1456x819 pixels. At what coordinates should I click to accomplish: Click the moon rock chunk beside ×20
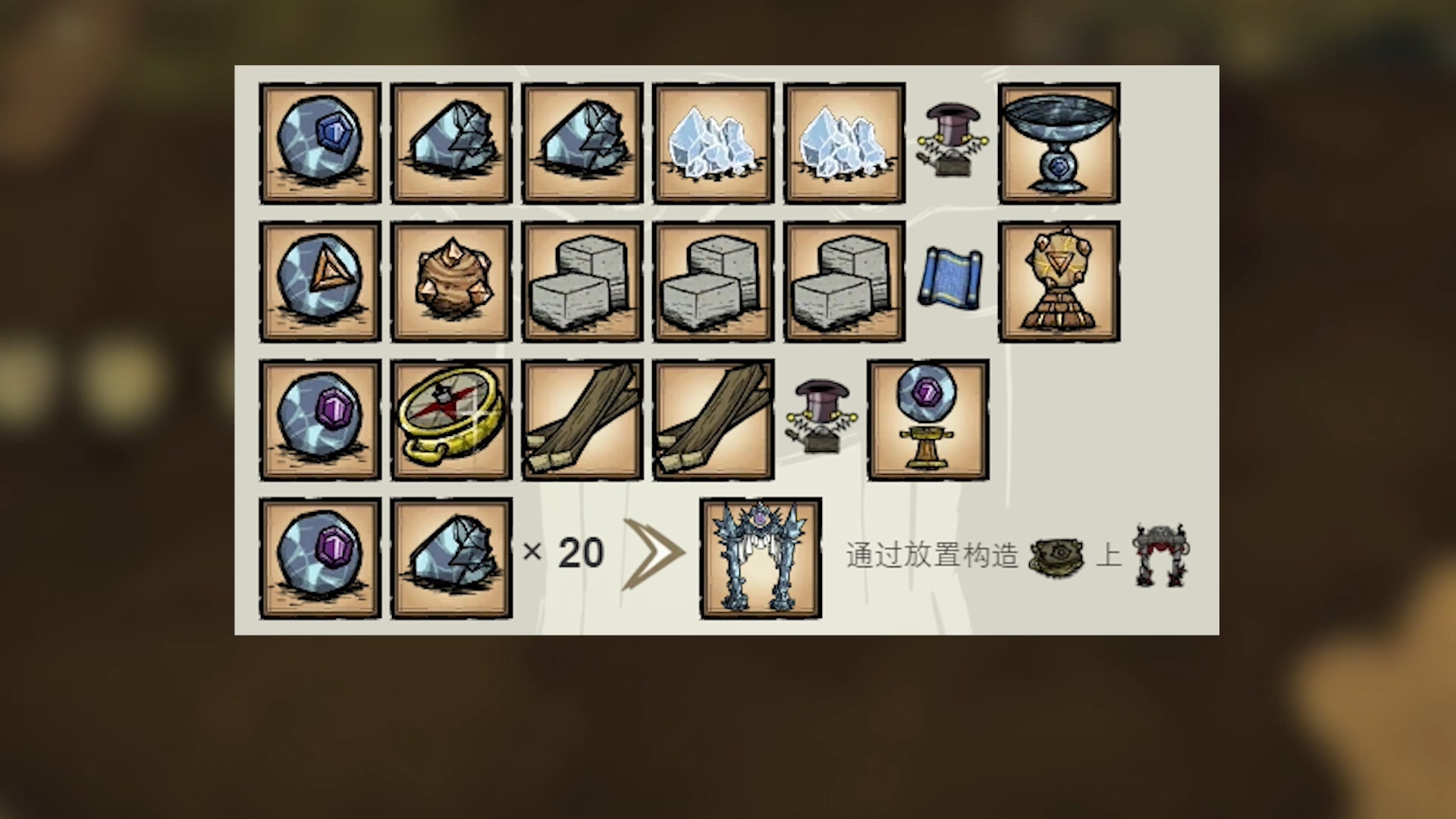point(451,558)
